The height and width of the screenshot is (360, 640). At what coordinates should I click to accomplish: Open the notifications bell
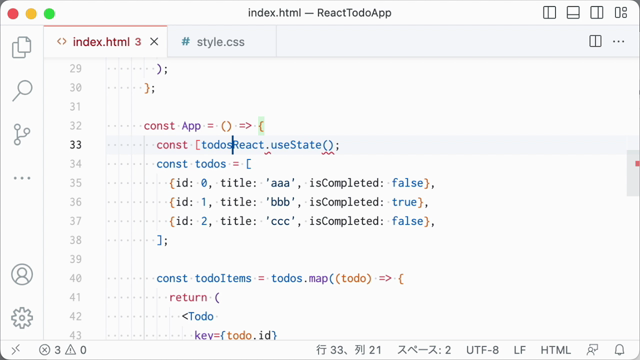pyautogui.click(x=620, y=350)
